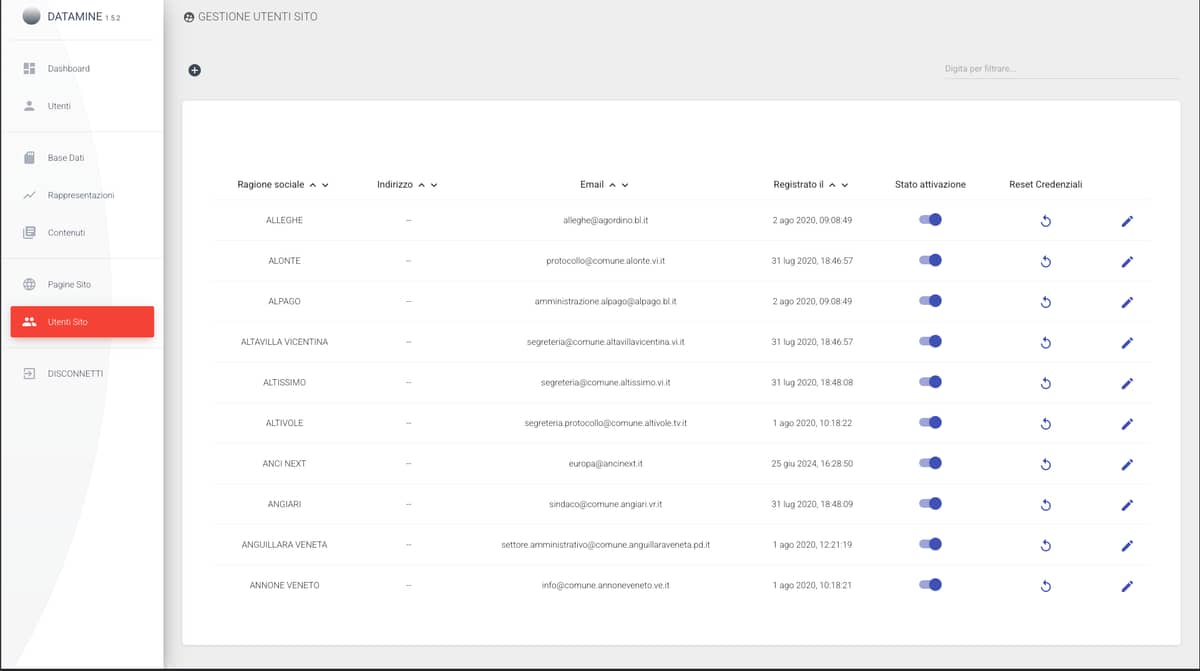Toggle activation for ANGUILLARA VENETA
The width and height of the screenshot is (1200, 671).
930,544
